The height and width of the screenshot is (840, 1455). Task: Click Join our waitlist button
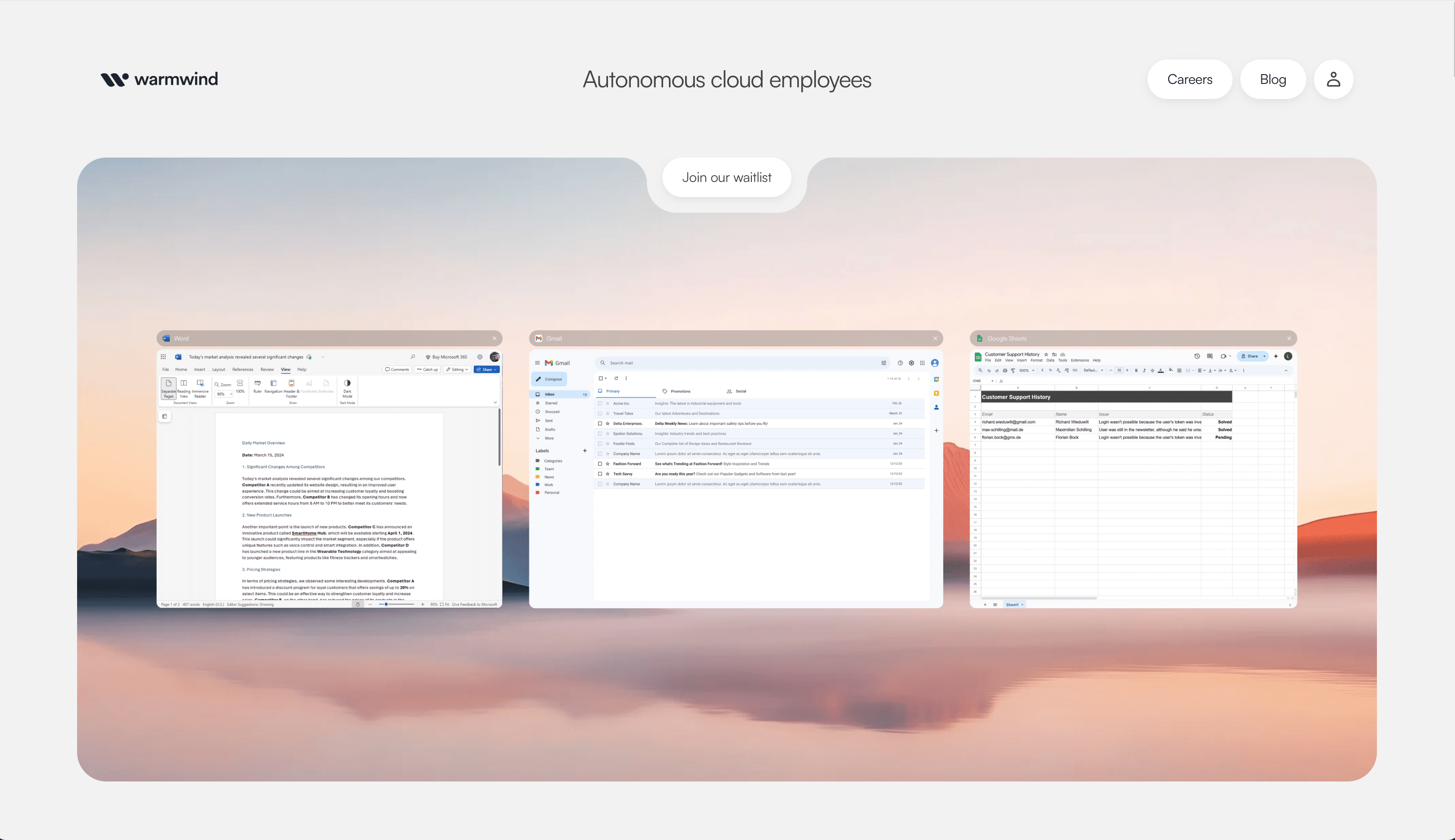pos(727,177)
